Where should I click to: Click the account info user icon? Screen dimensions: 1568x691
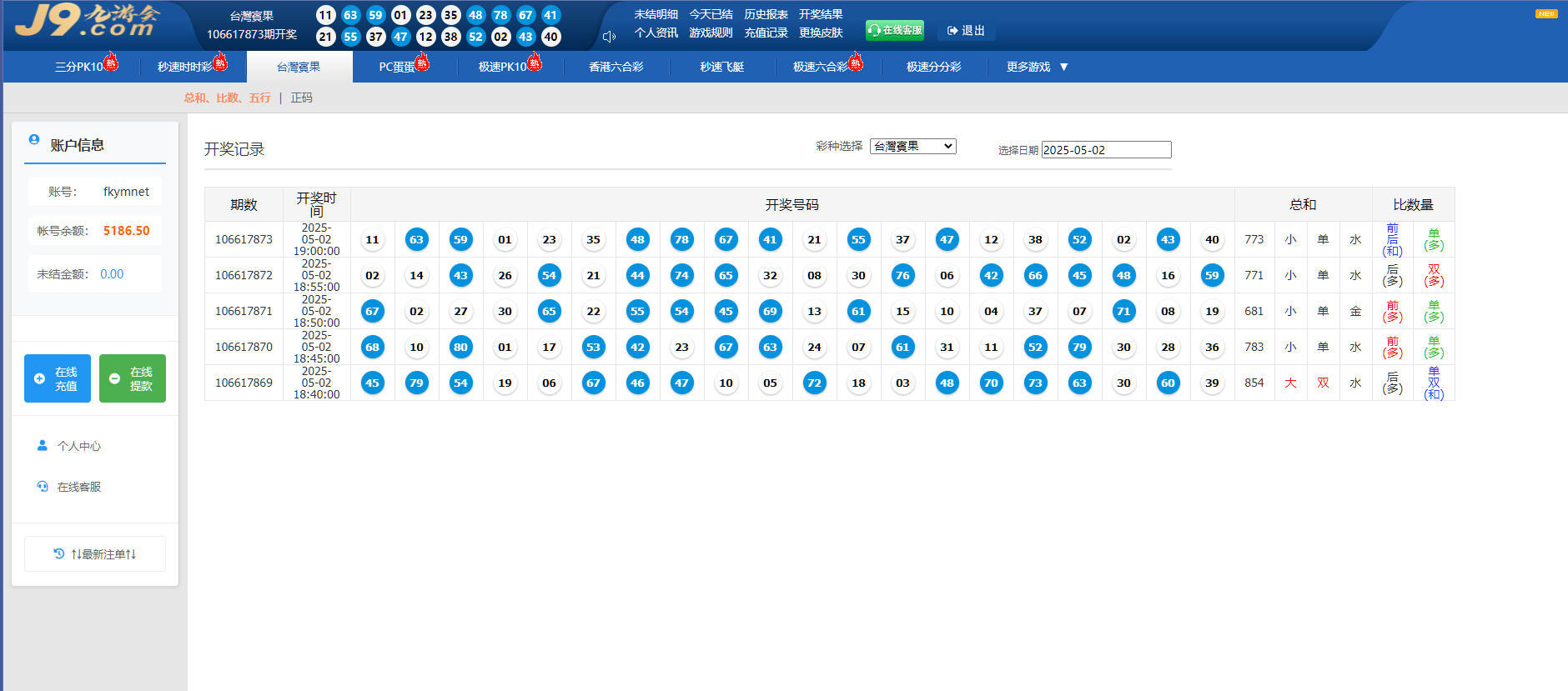[x=34, y=140]
